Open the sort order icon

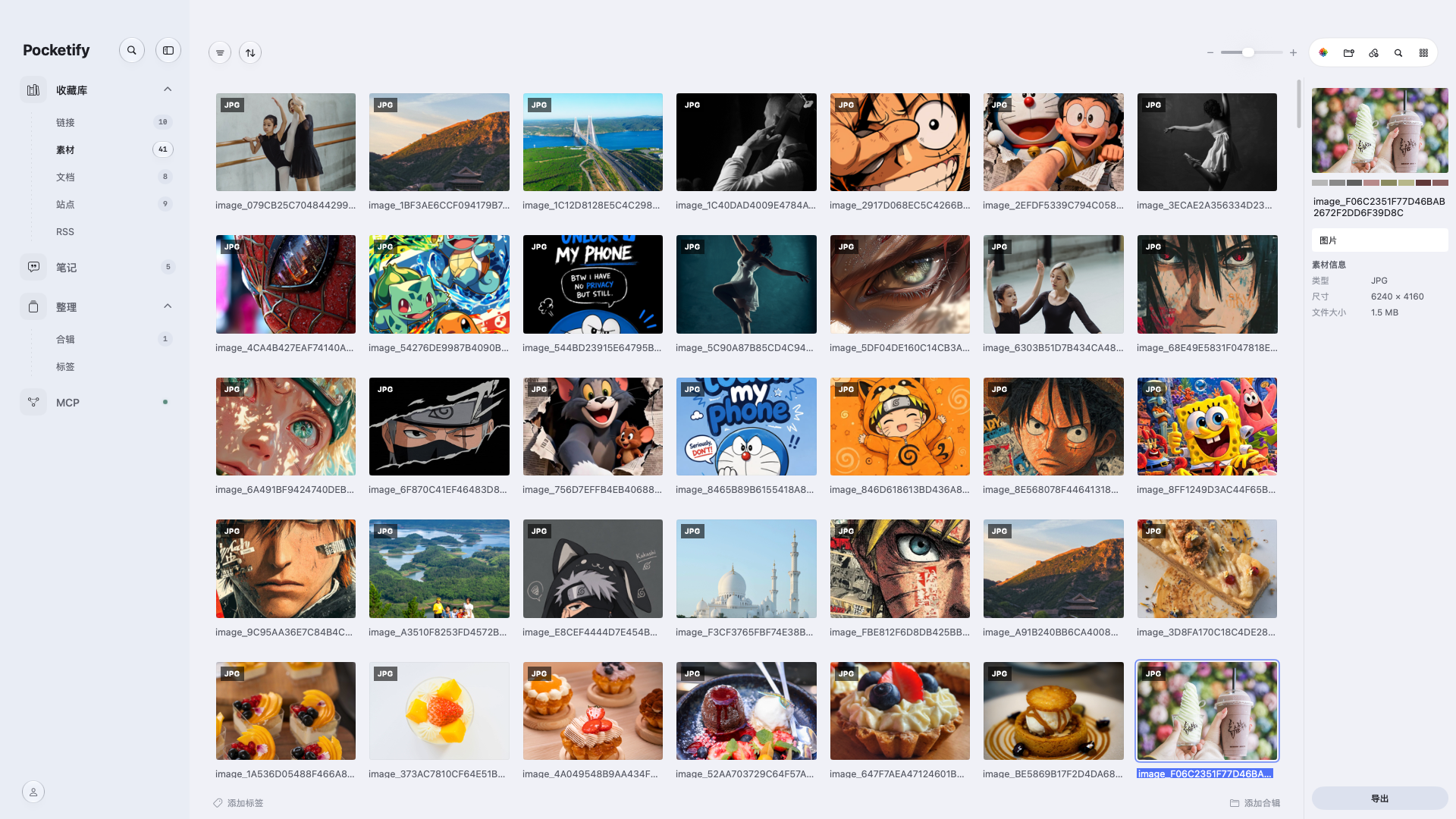250,52
